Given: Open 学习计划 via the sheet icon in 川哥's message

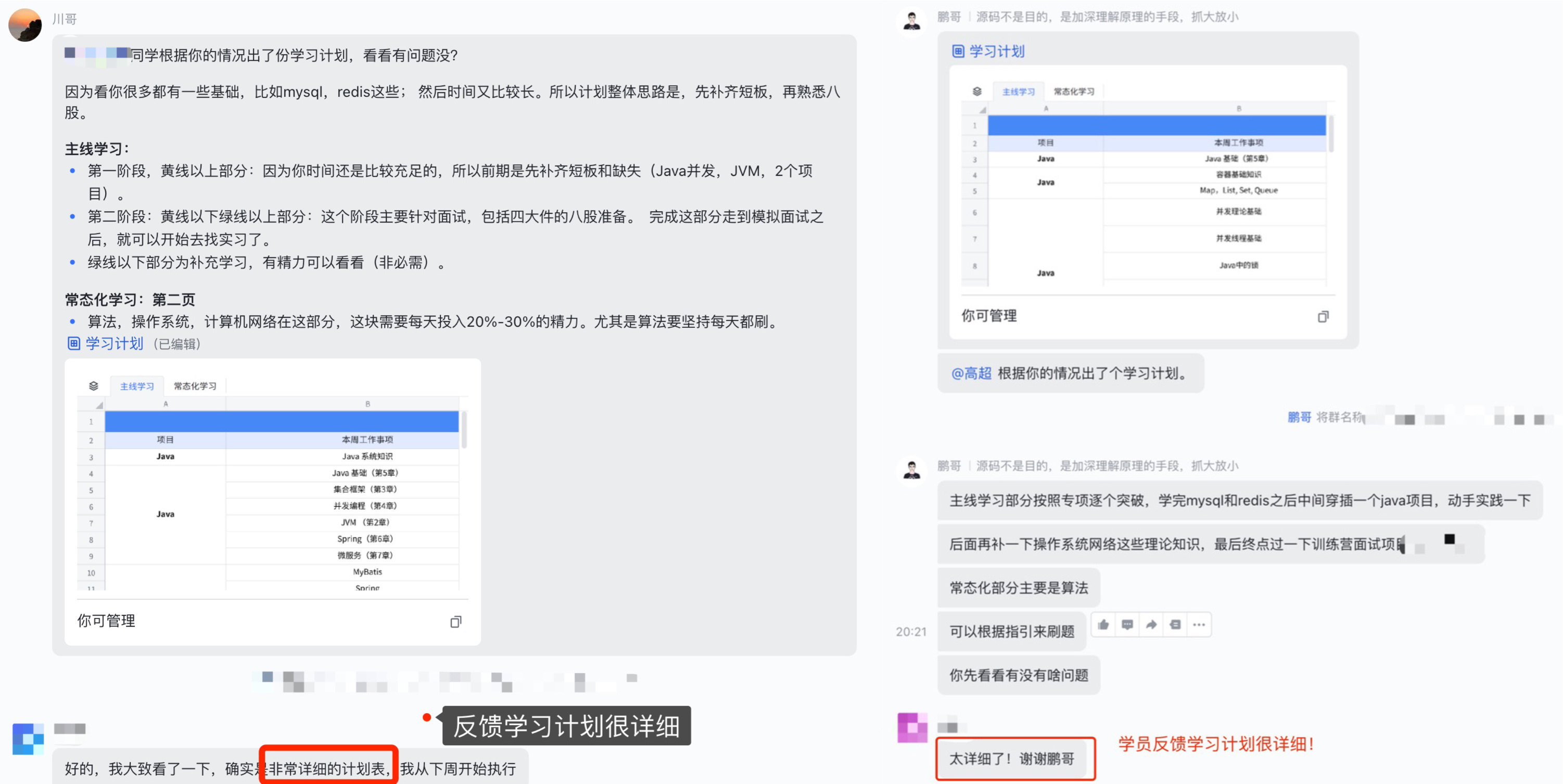Looking at the screenshot, I should coord(74,344).
